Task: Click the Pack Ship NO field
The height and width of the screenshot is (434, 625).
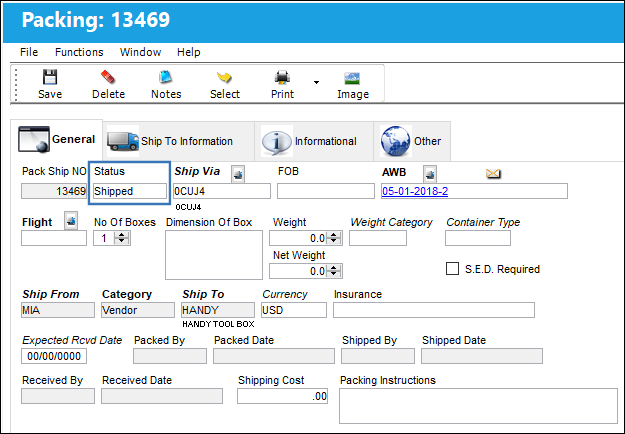Action: pyautogui.click(x=54, y=191)
